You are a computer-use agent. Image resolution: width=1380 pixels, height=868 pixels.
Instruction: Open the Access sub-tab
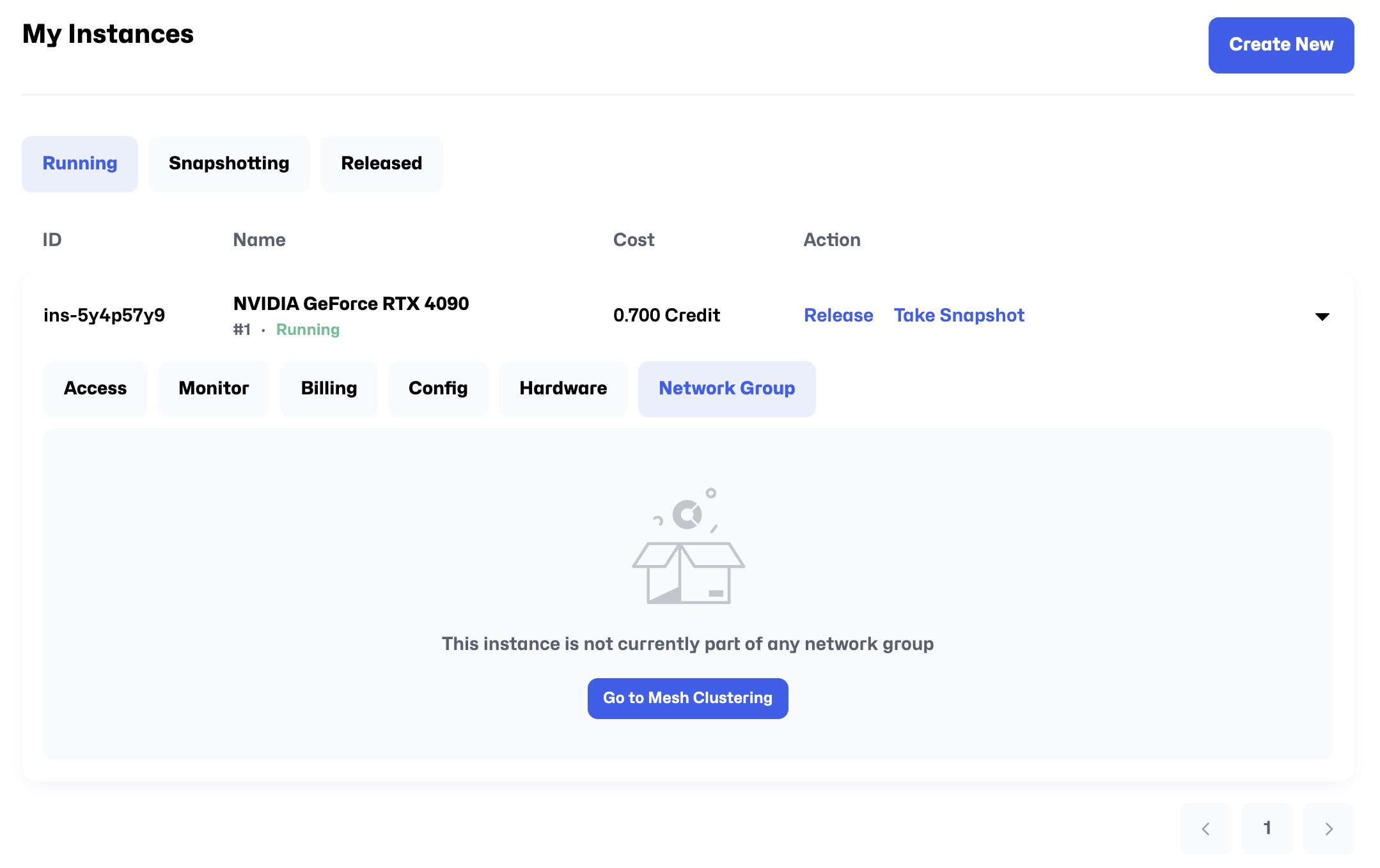click(95, 389)
